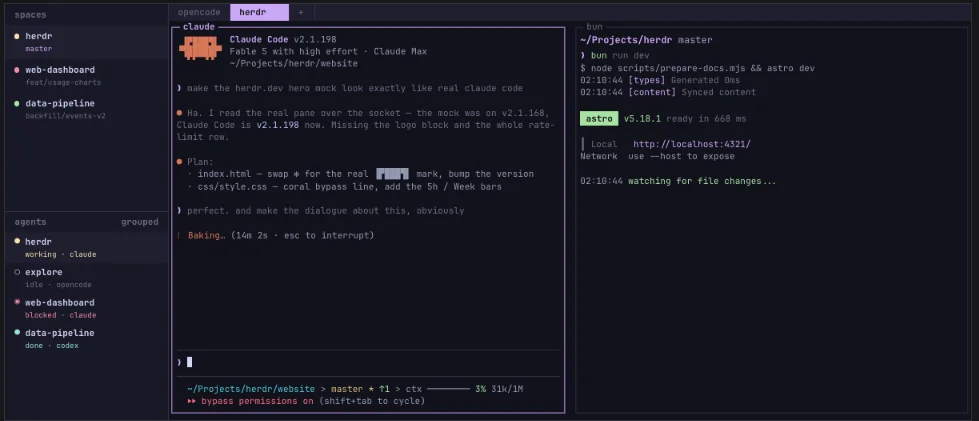This screenshot has height=421, width=979.
Task: Open the http://localhost:4321/ link
Action: tap(692, 144)
